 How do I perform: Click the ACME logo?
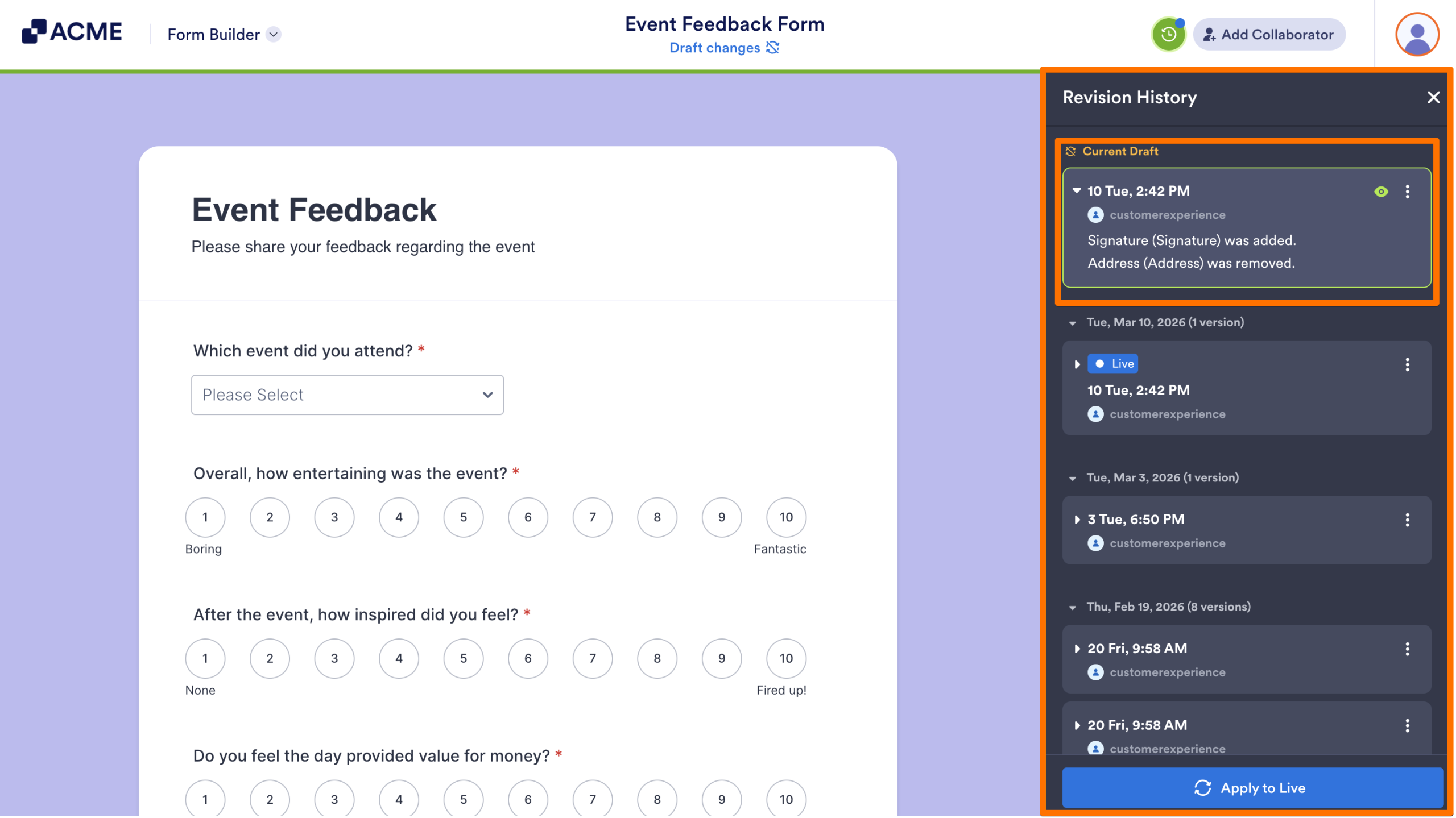point(72,32)
